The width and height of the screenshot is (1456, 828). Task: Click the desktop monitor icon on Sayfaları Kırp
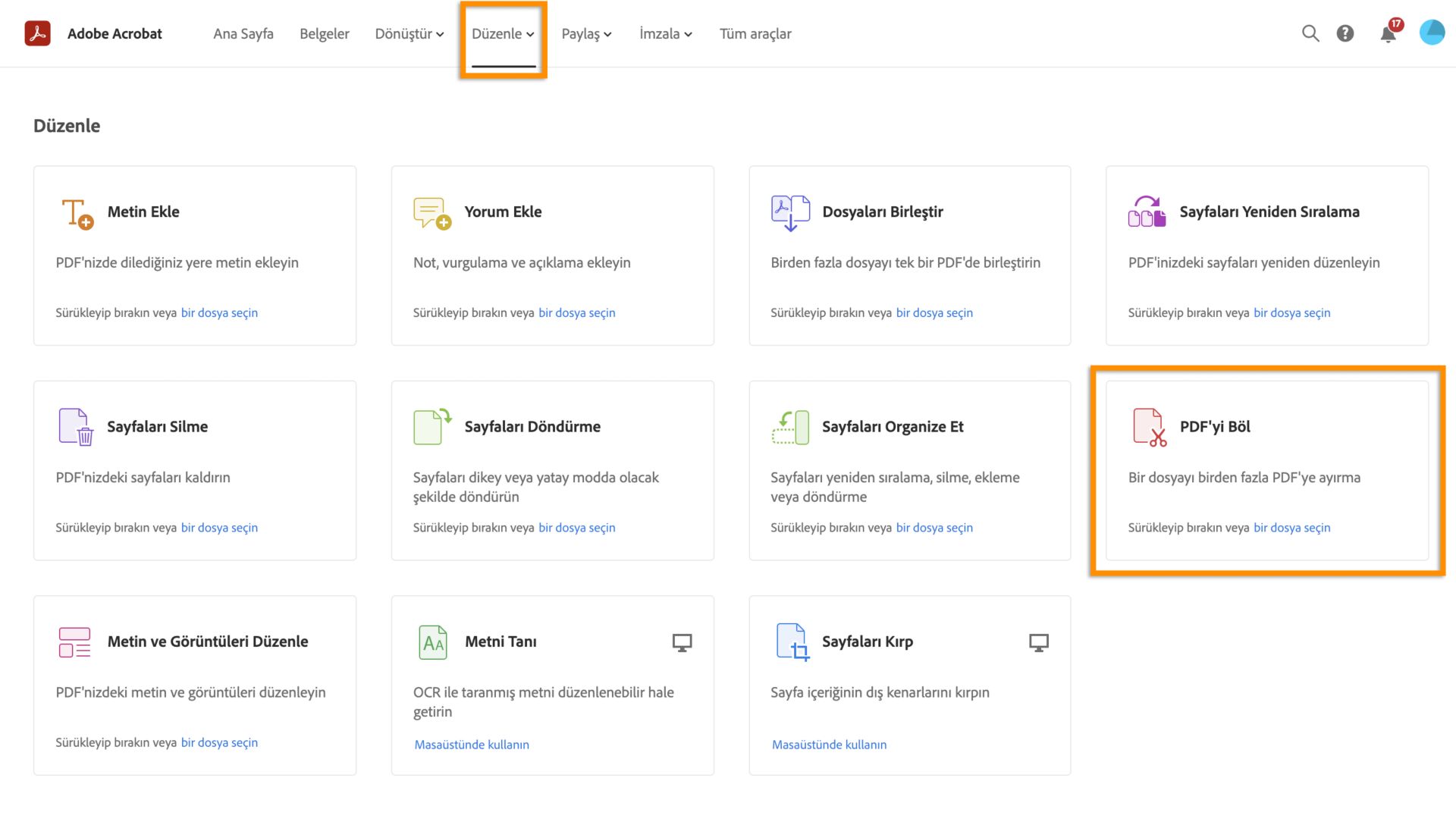(x=1039, y=643)
